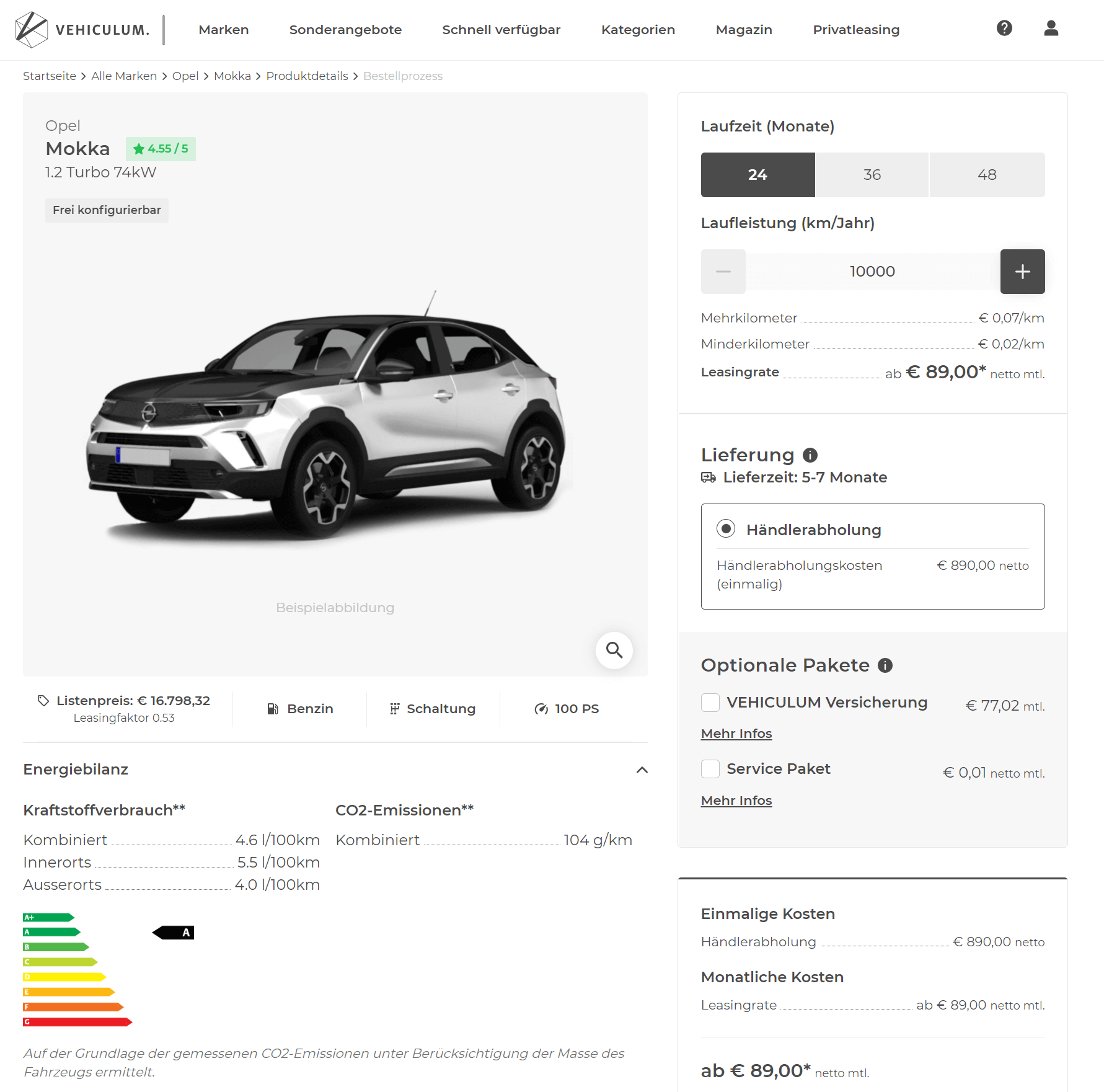This screenshot has height=1092, width=1104.
Task: Click the Monatliche Kosten heading
Action: 772,977
